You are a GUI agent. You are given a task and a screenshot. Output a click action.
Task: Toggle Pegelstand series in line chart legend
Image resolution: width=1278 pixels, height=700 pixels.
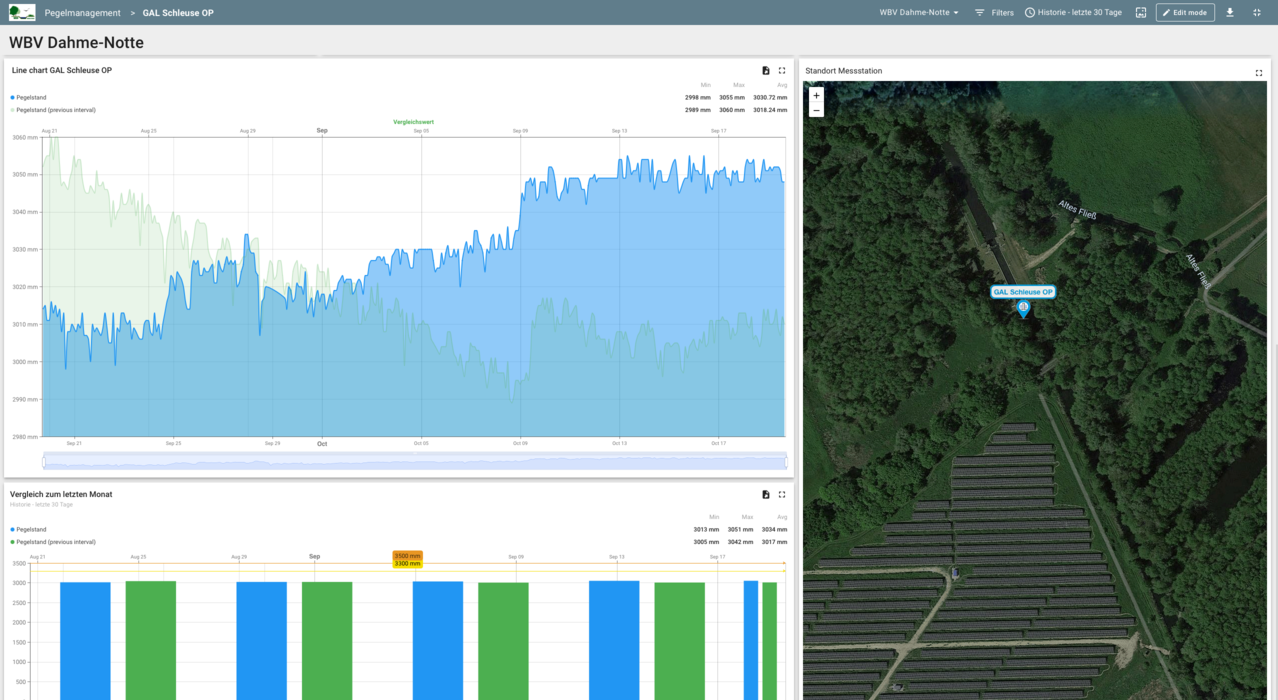click(x=31, y=97)
